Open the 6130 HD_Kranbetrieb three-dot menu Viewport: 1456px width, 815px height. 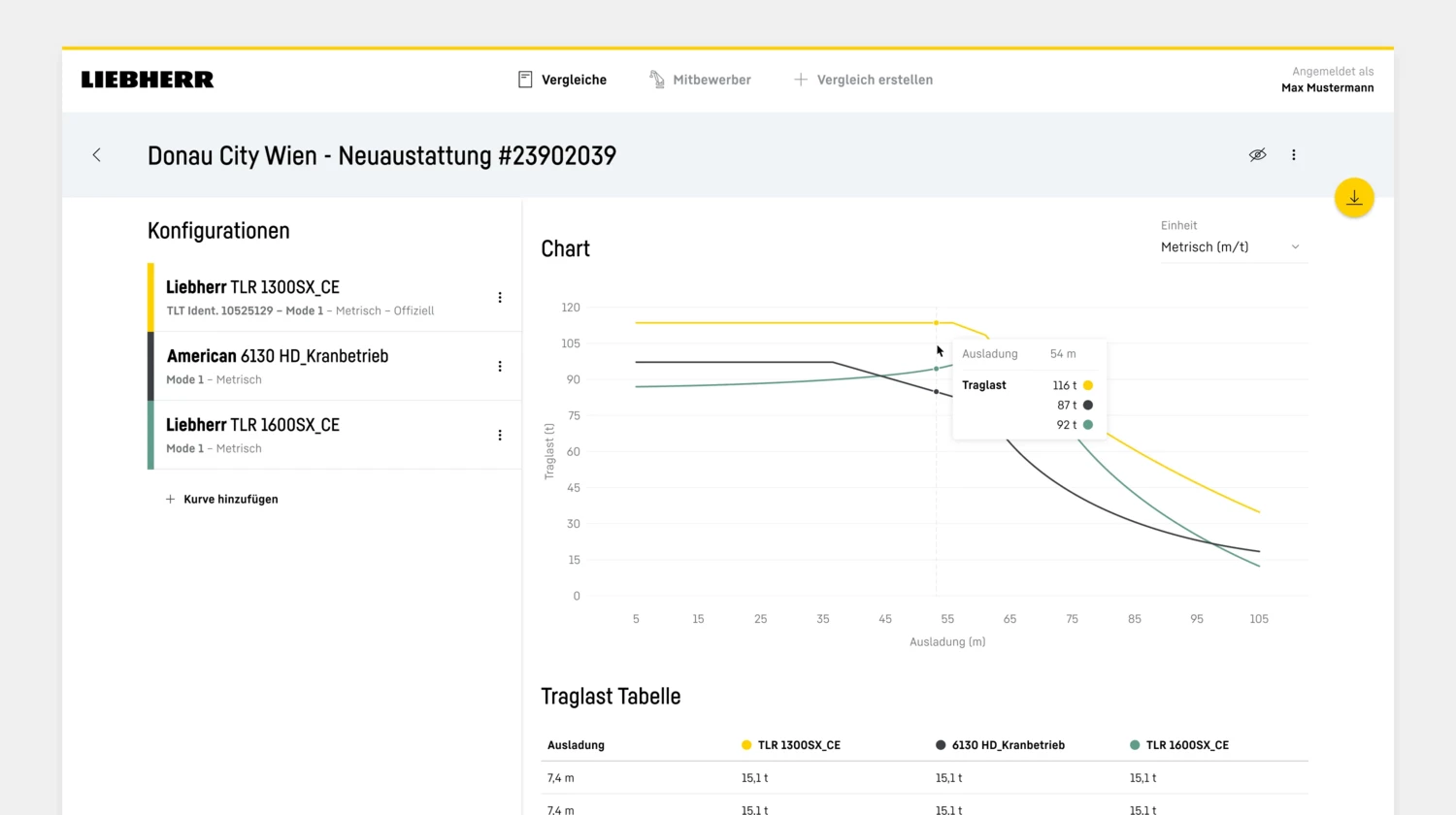point(500,367)
